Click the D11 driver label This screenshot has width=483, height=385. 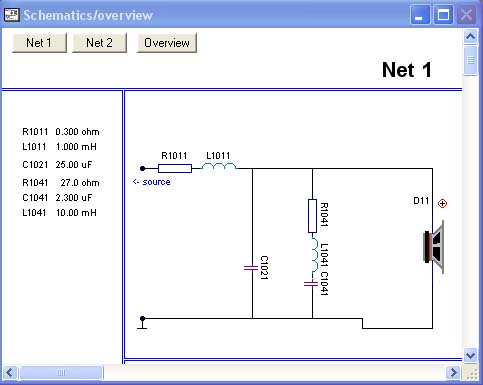coord(421,201)
